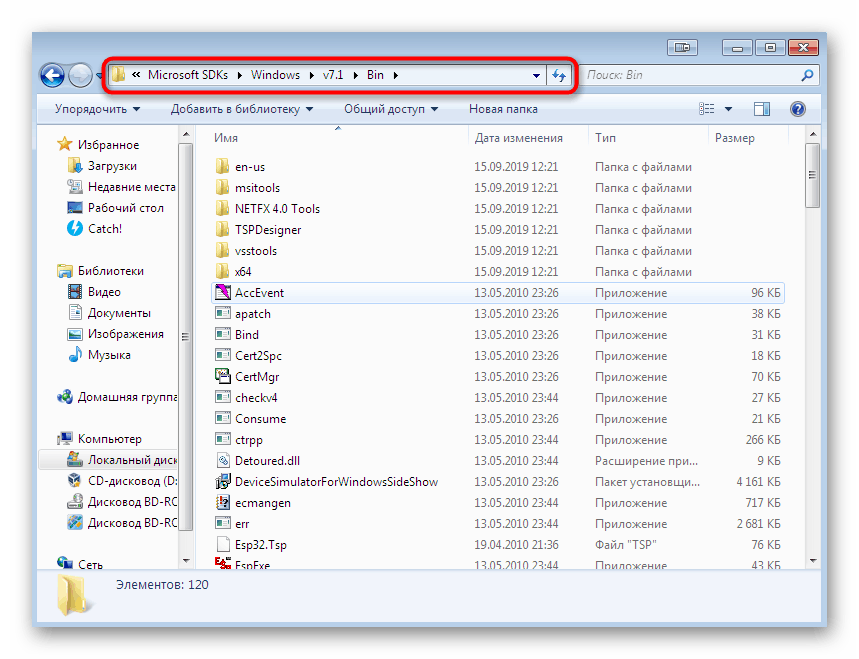The height and width of the screenshot is (659, 859).
Task: Open the view options dropdown arrow
Action: coord(729,109)
